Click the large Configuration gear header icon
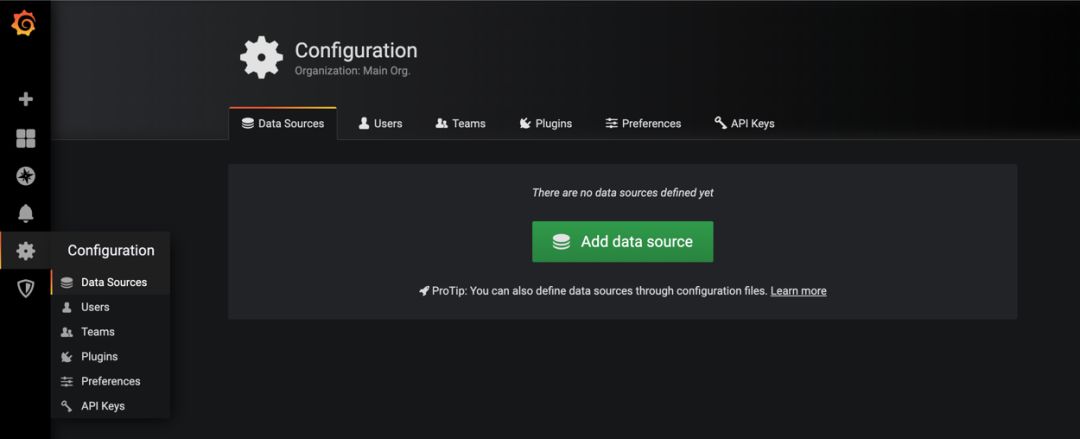Screen dimensions: 1080x439 coord(261,57)
